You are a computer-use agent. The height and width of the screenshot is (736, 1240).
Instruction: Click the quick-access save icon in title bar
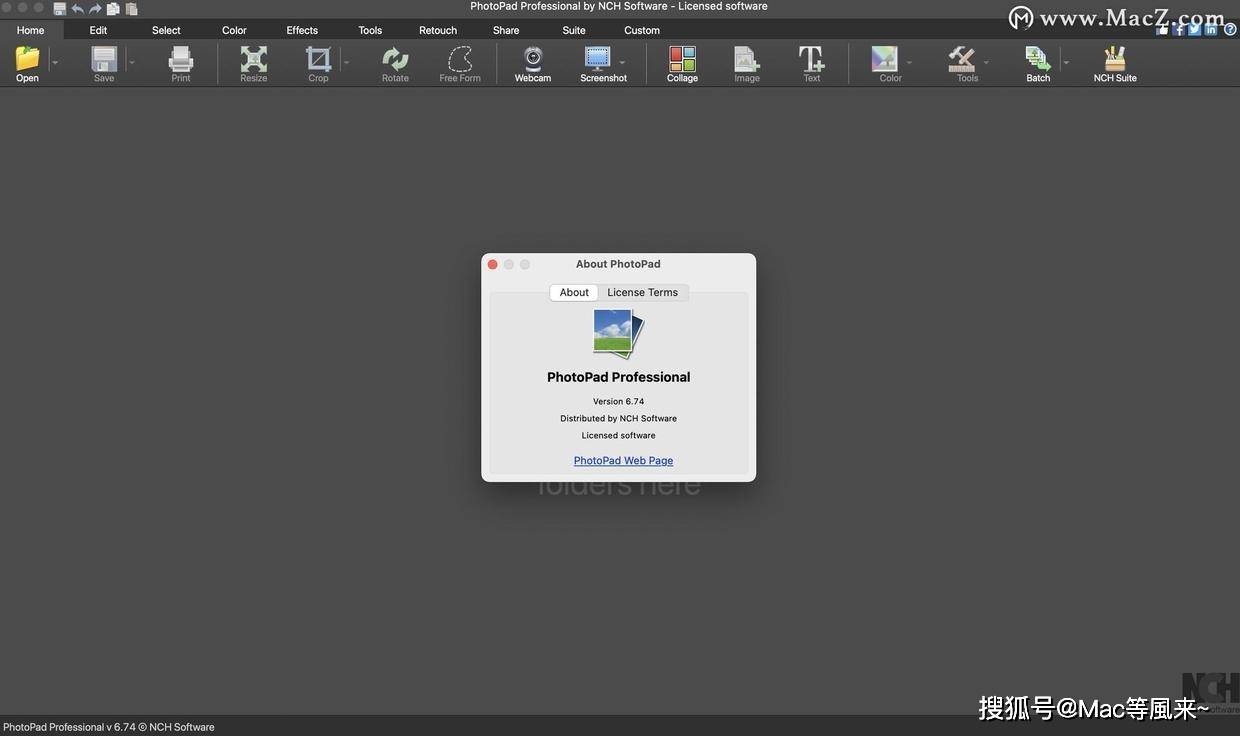pyautogui.click(x=60, y=8)
